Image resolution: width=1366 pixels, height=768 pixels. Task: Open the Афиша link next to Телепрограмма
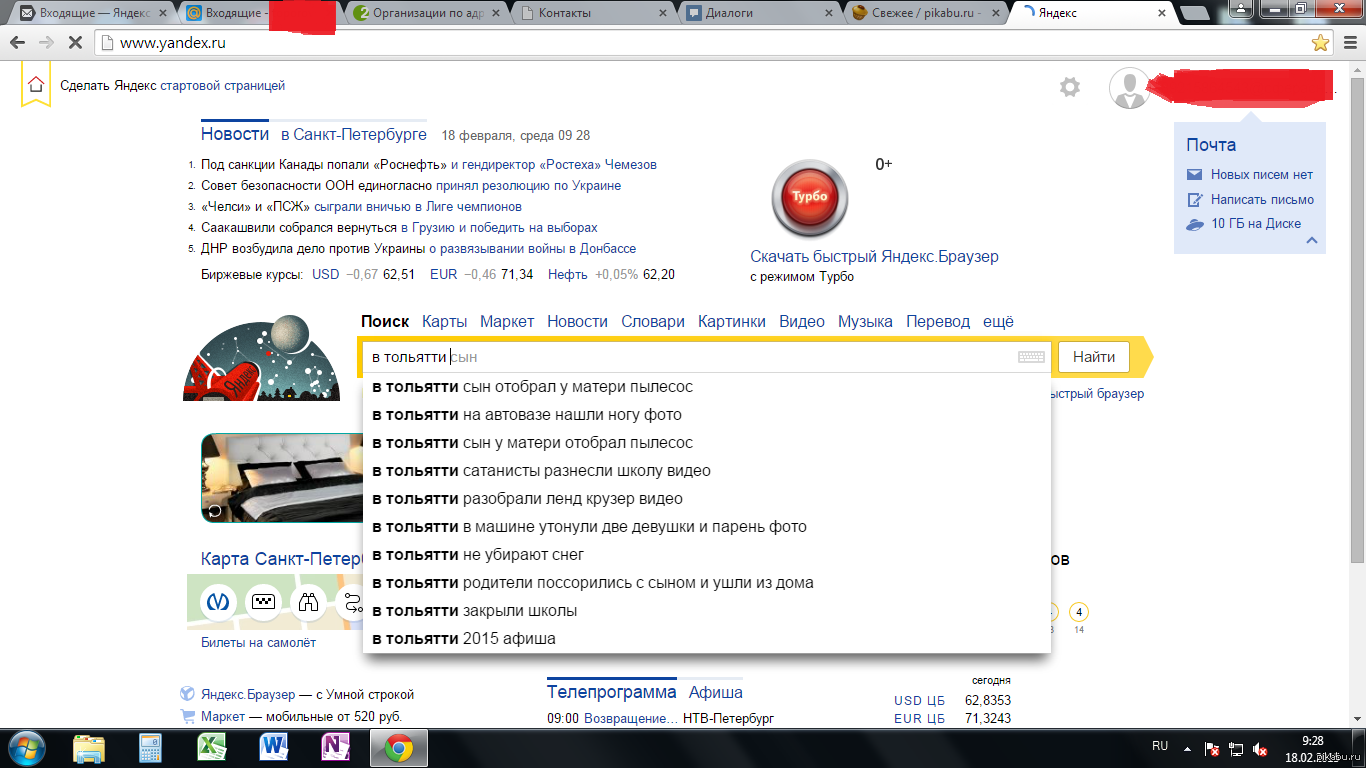pos(716,692)
